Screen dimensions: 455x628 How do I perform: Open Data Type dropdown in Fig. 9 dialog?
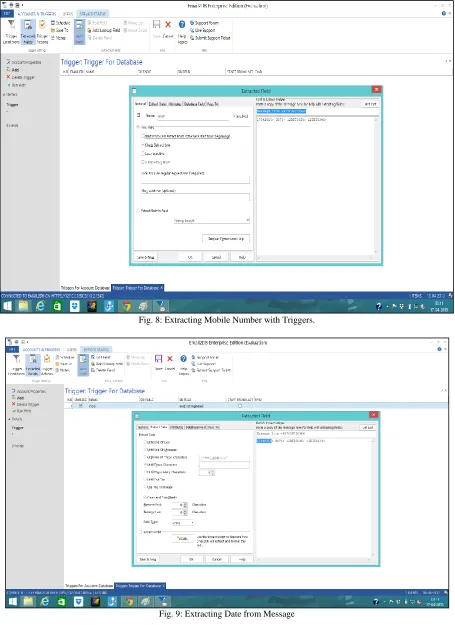[183, 523]
